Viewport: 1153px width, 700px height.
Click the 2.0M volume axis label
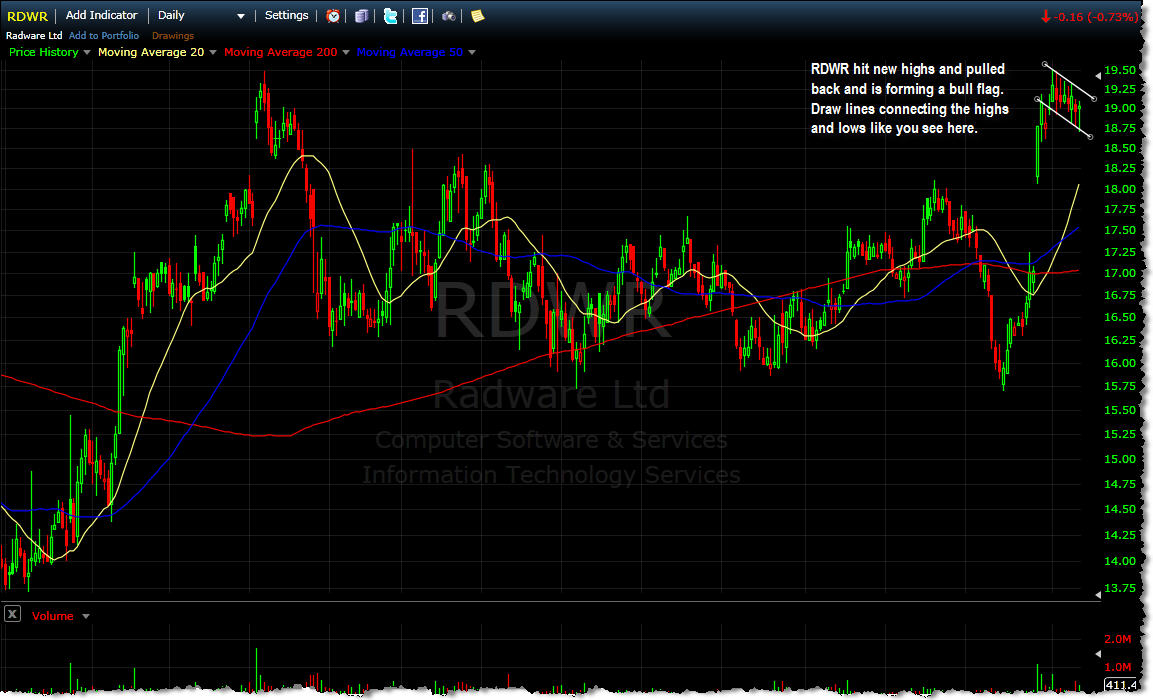(x=1118, y=639)
